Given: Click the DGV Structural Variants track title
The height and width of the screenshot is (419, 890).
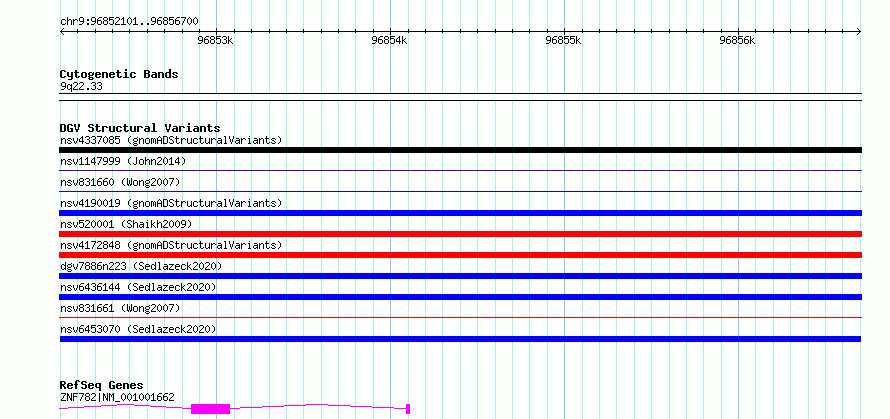Looking at the screenshot, I should (140, 128).
